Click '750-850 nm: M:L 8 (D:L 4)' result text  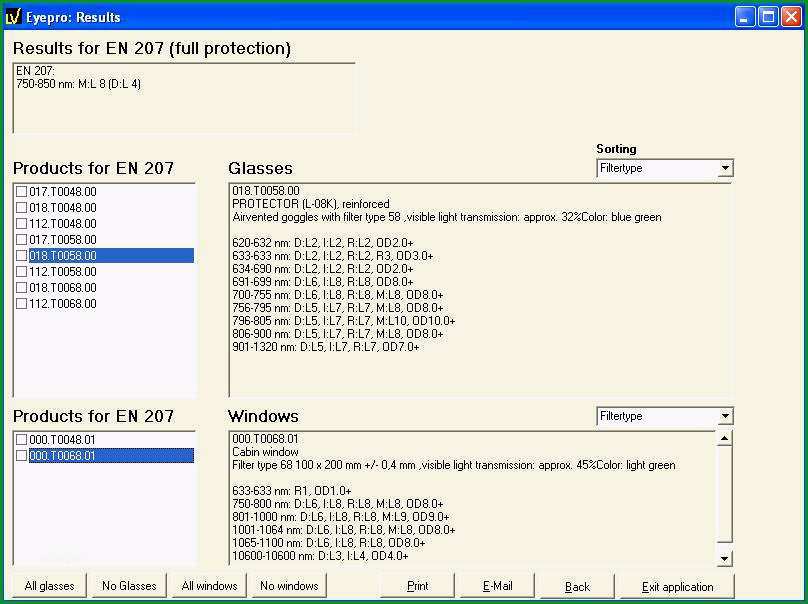pyautogui.click(x=78, y=83)
